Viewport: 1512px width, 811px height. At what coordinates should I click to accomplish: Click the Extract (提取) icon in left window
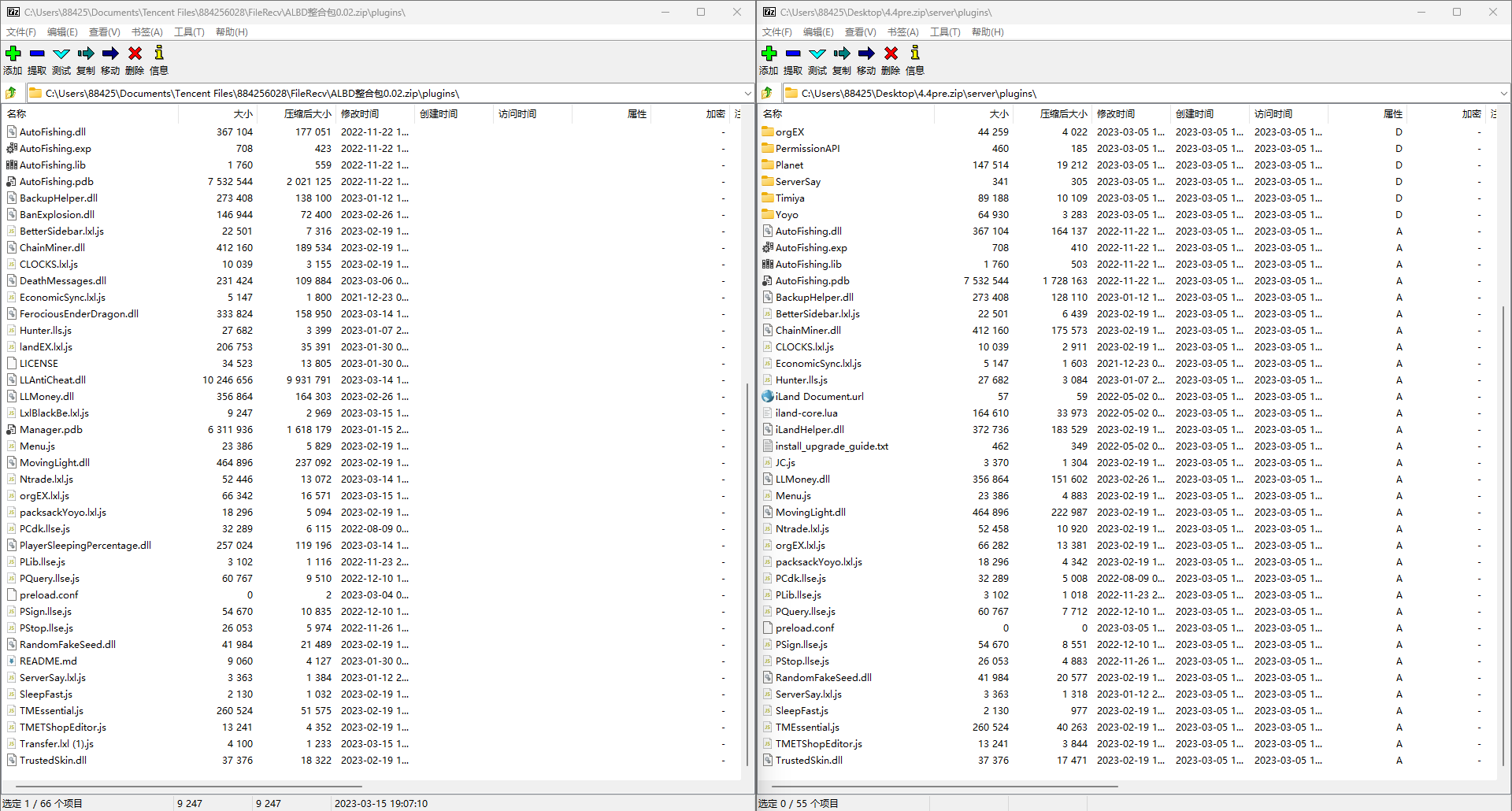click(37, 54)
